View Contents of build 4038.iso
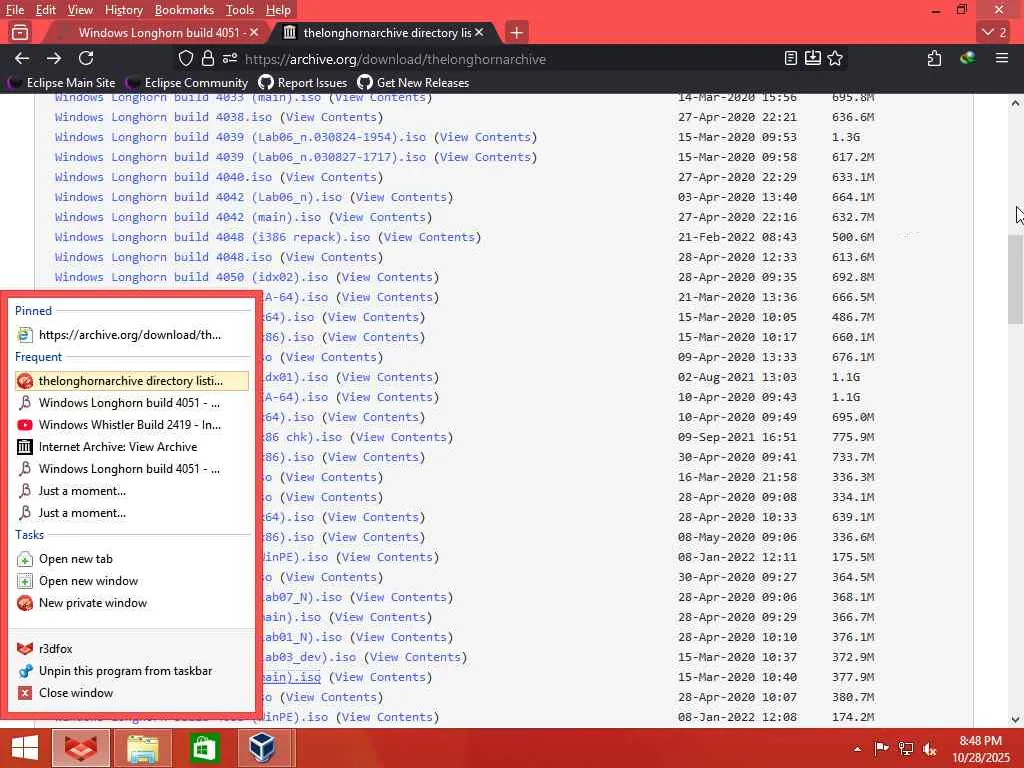The width and height of the screenshot is (1024, 768). point(332,118)
